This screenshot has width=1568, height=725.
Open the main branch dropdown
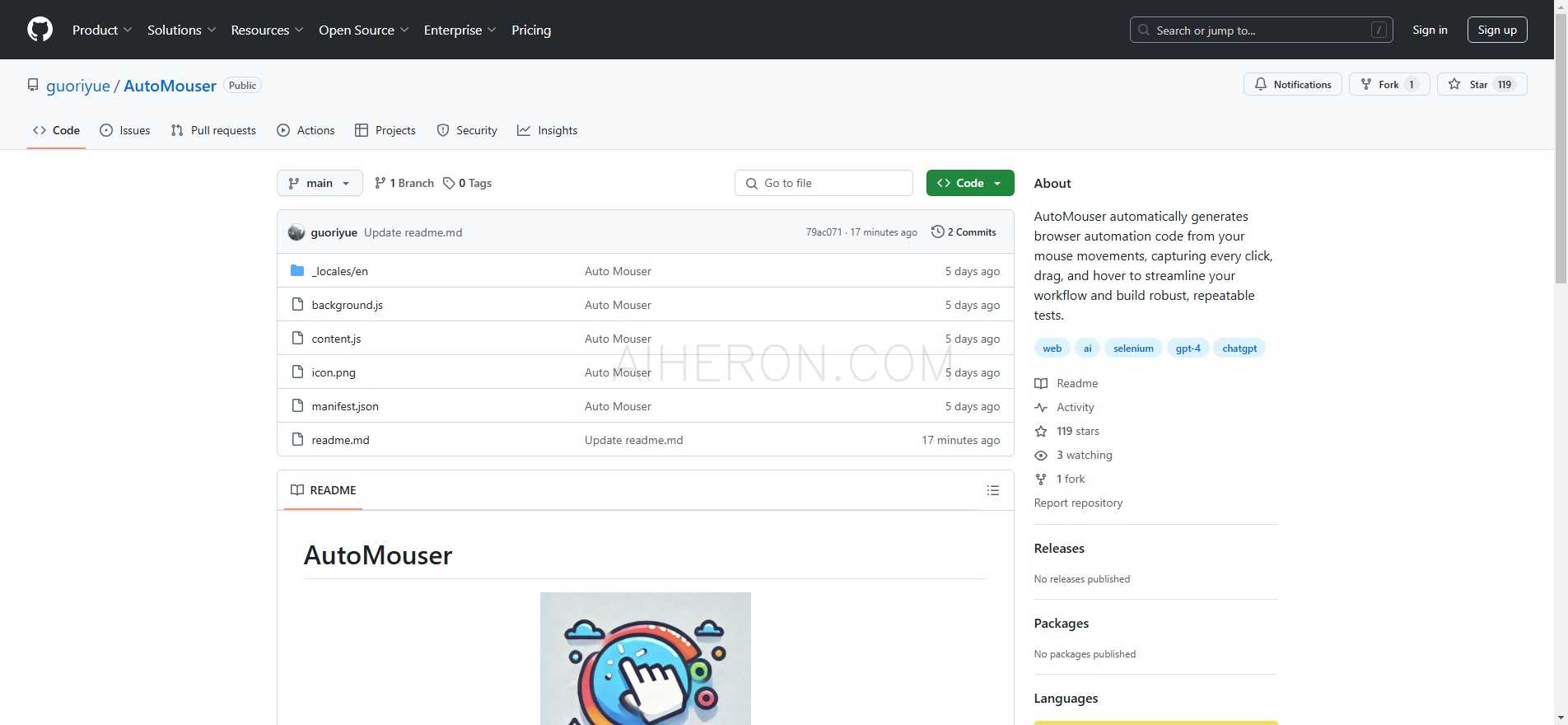click(x=320, y=183)
